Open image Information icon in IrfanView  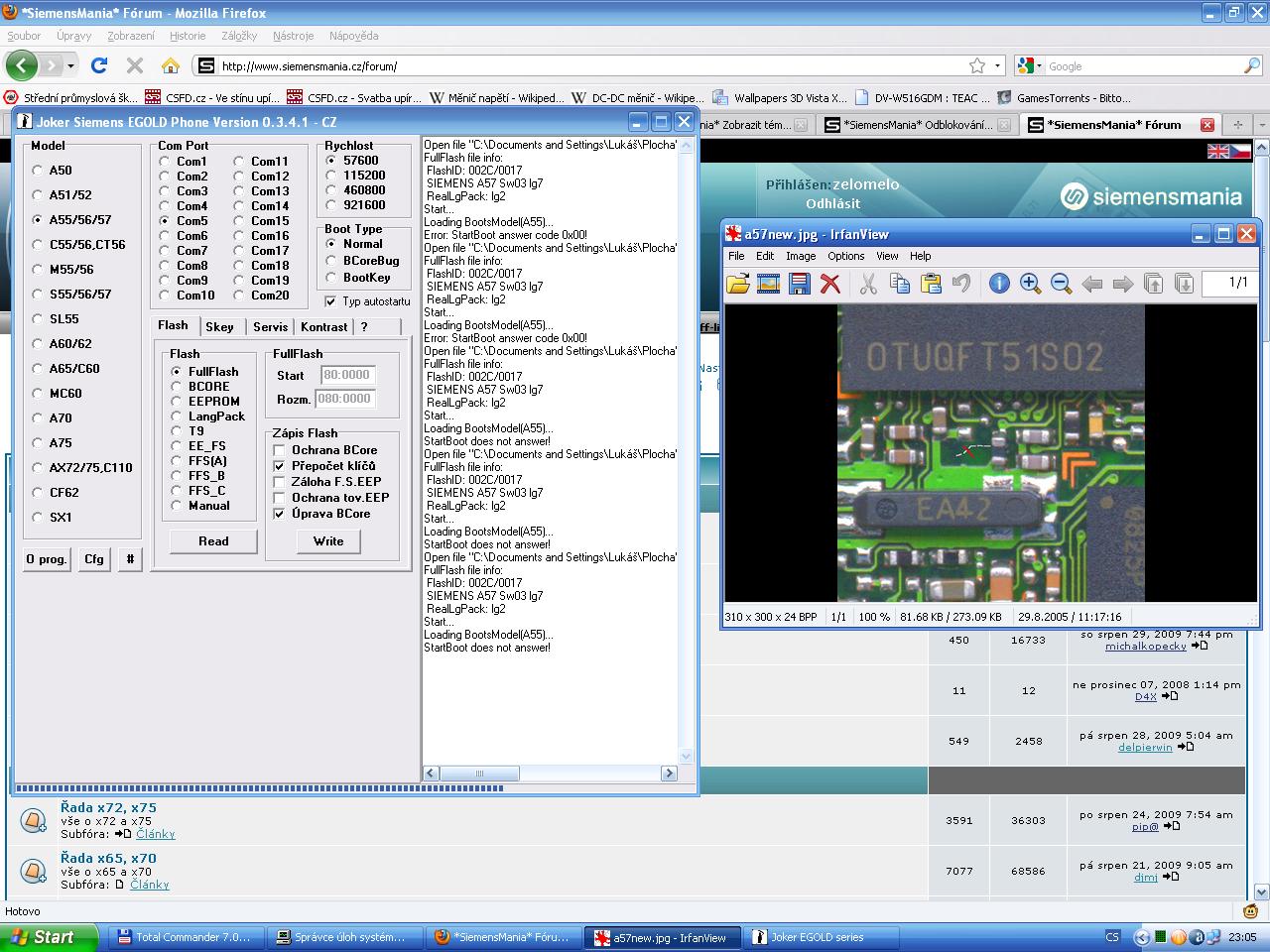click(x=999, y=284)
